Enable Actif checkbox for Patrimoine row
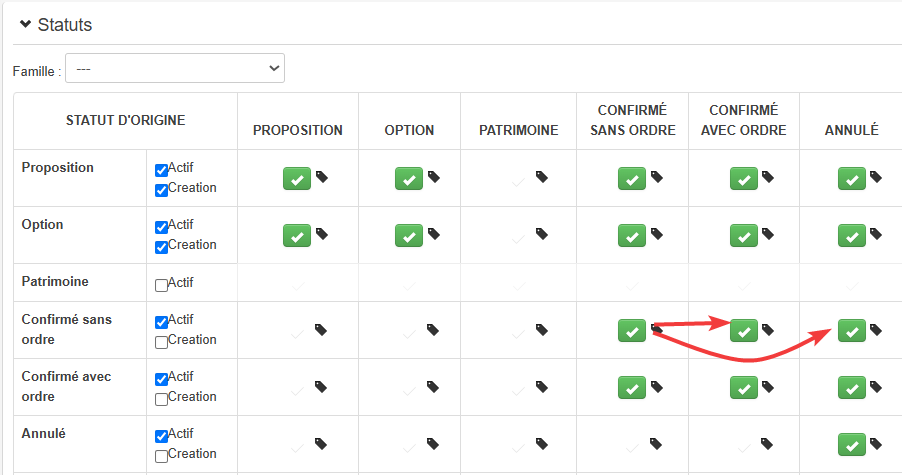The height and width of the screenshot is (475, 902). click(x=161, y=285)
